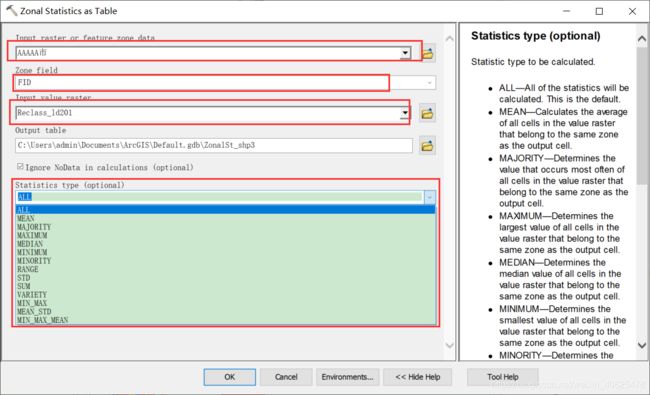Click the Zonal Statistics hammer title icon

[11, 10]
